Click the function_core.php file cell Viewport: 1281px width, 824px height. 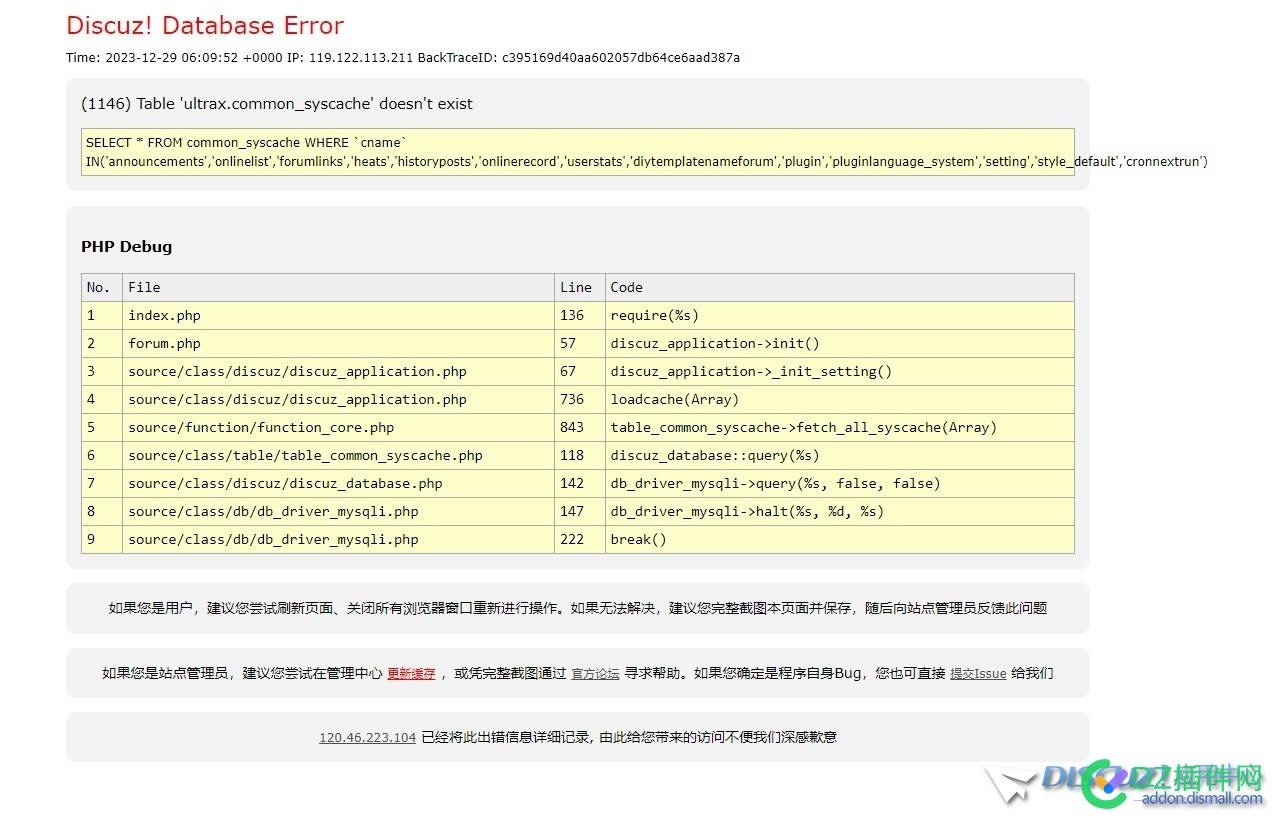pos(338,427)
